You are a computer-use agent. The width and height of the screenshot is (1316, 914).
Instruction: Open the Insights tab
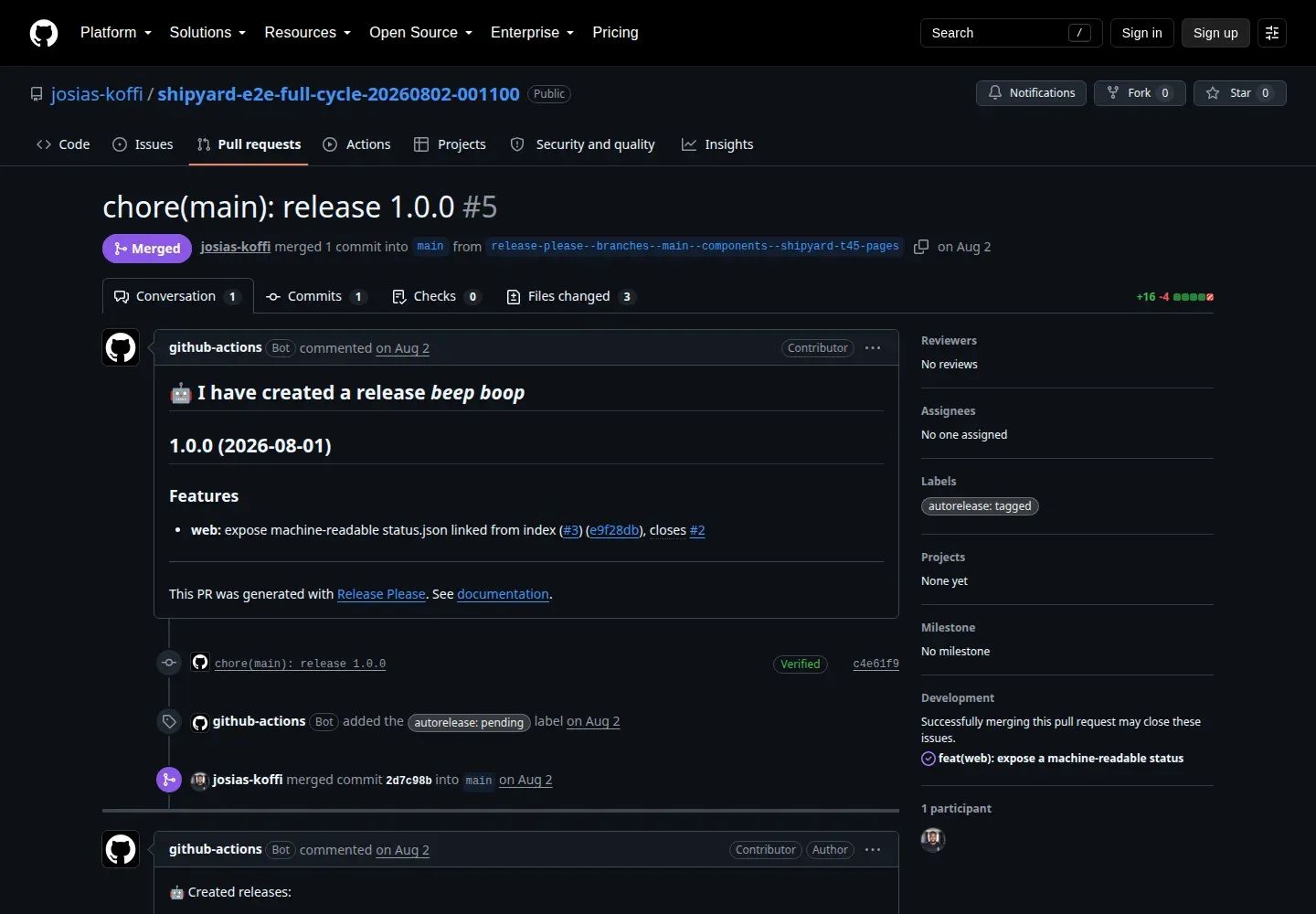point(717,144)
